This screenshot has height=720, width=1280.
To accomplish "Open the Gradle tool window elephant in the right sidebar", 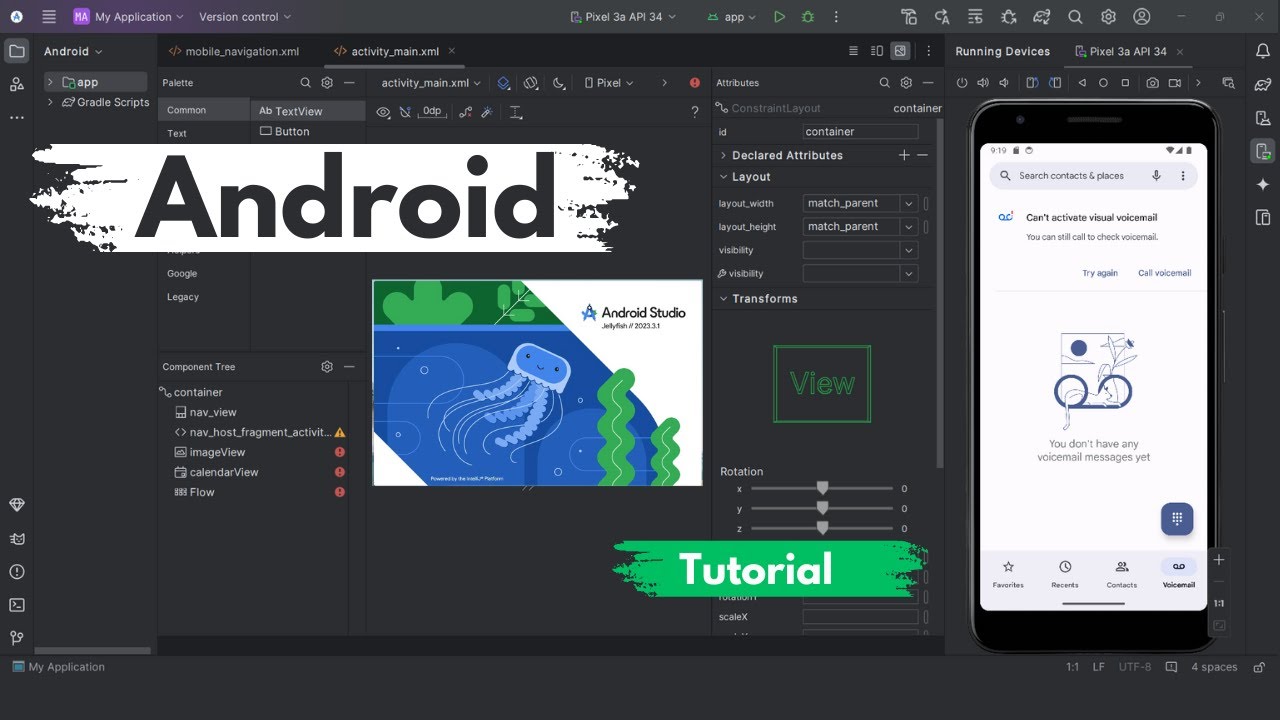I will (x=1263, y=85).
